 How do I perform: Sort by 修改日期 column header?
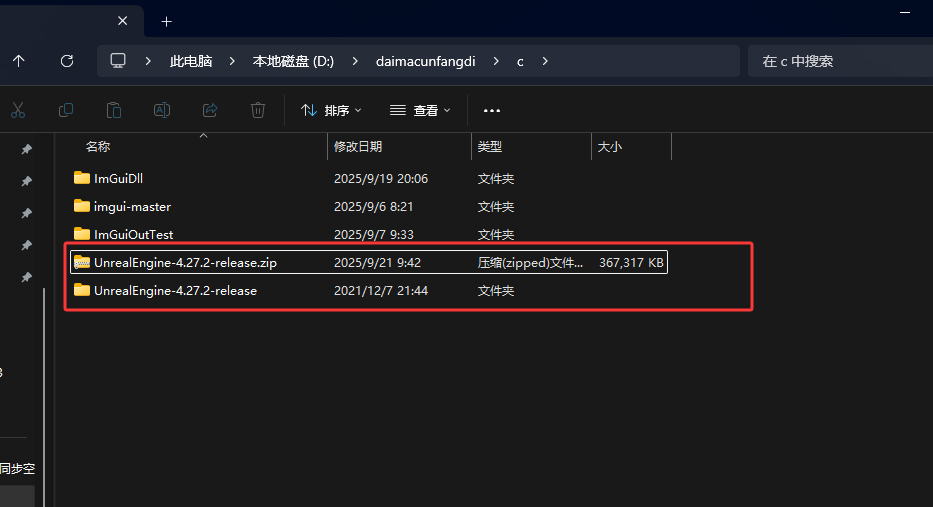[358, 147]
